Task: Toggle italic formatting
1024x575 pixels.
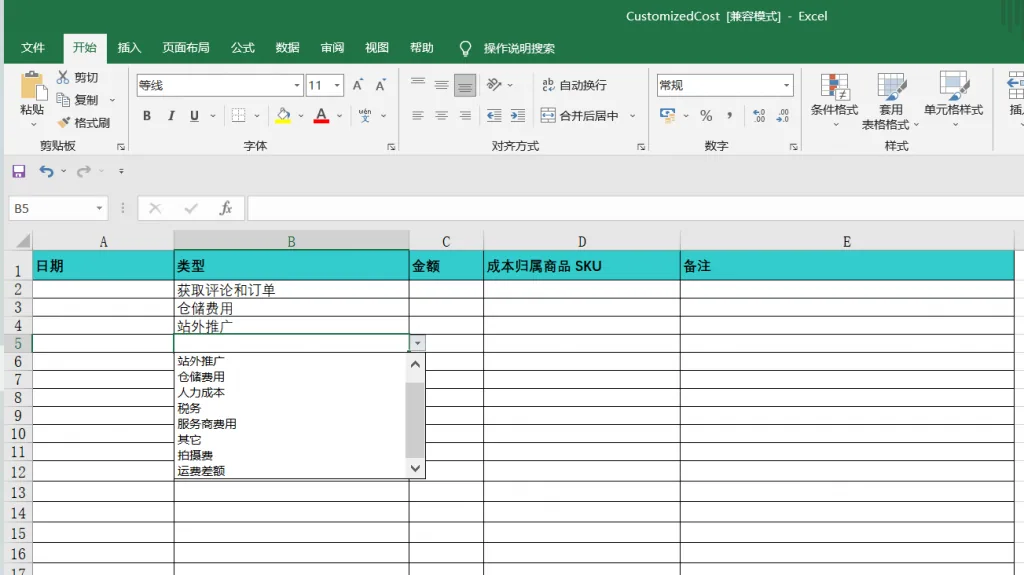Action: click(x=170, y=116)
